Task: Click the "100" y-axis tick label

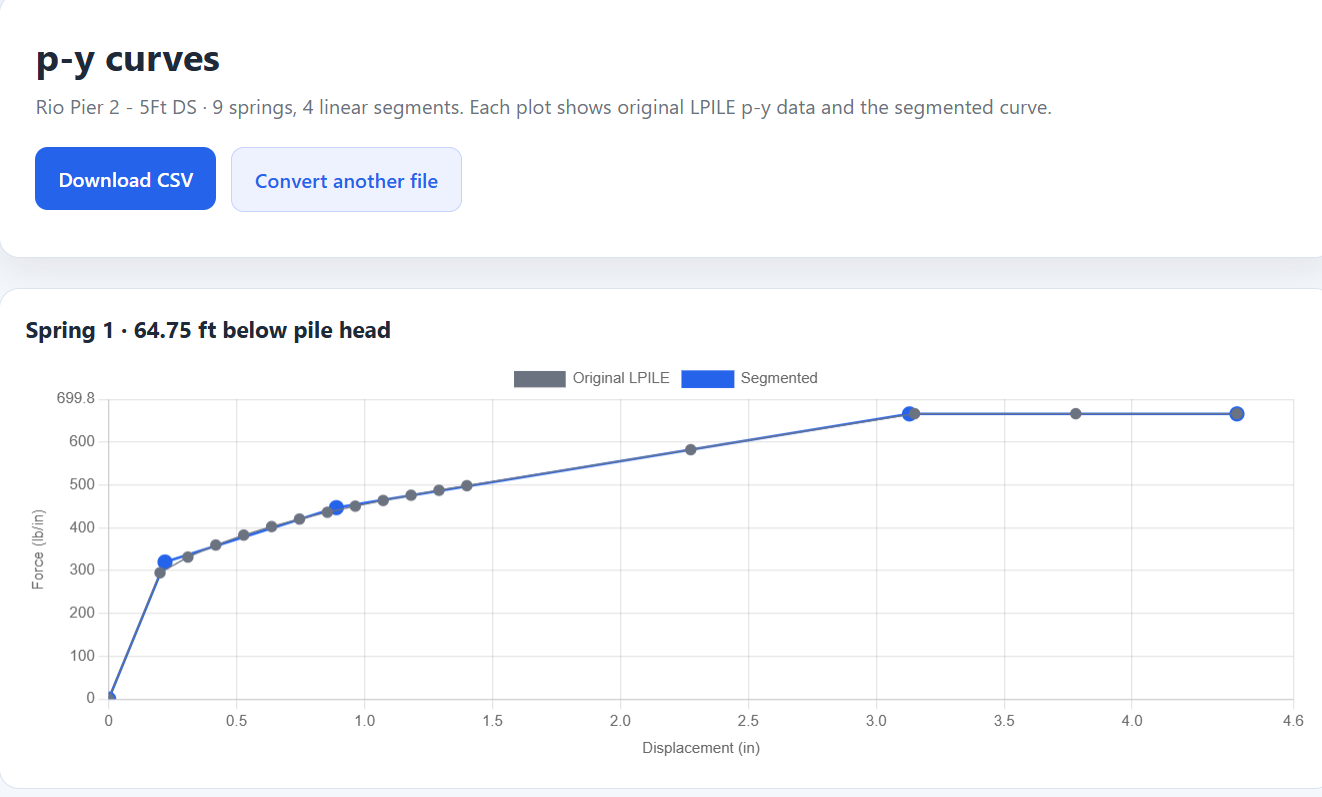Action: coord(82,656)
